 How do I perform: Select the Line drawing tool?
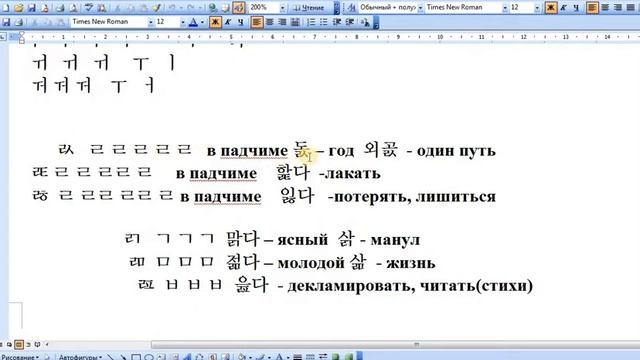coord(110,357)
